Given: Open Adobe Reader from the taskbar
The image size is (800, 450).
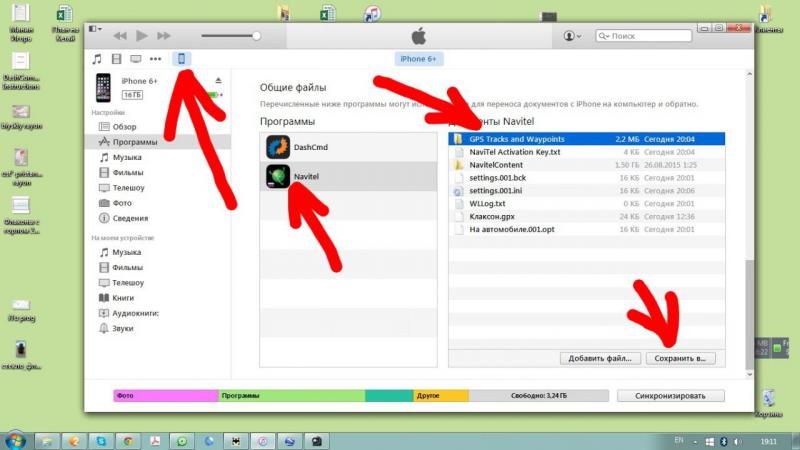Looking at the screenshot, I should [155, 441].
